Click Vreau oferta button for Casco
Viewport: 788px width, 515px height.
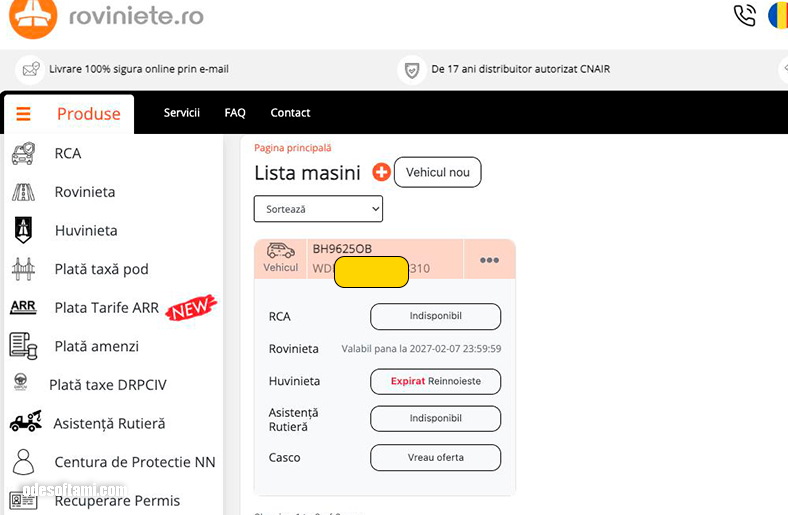435,457
